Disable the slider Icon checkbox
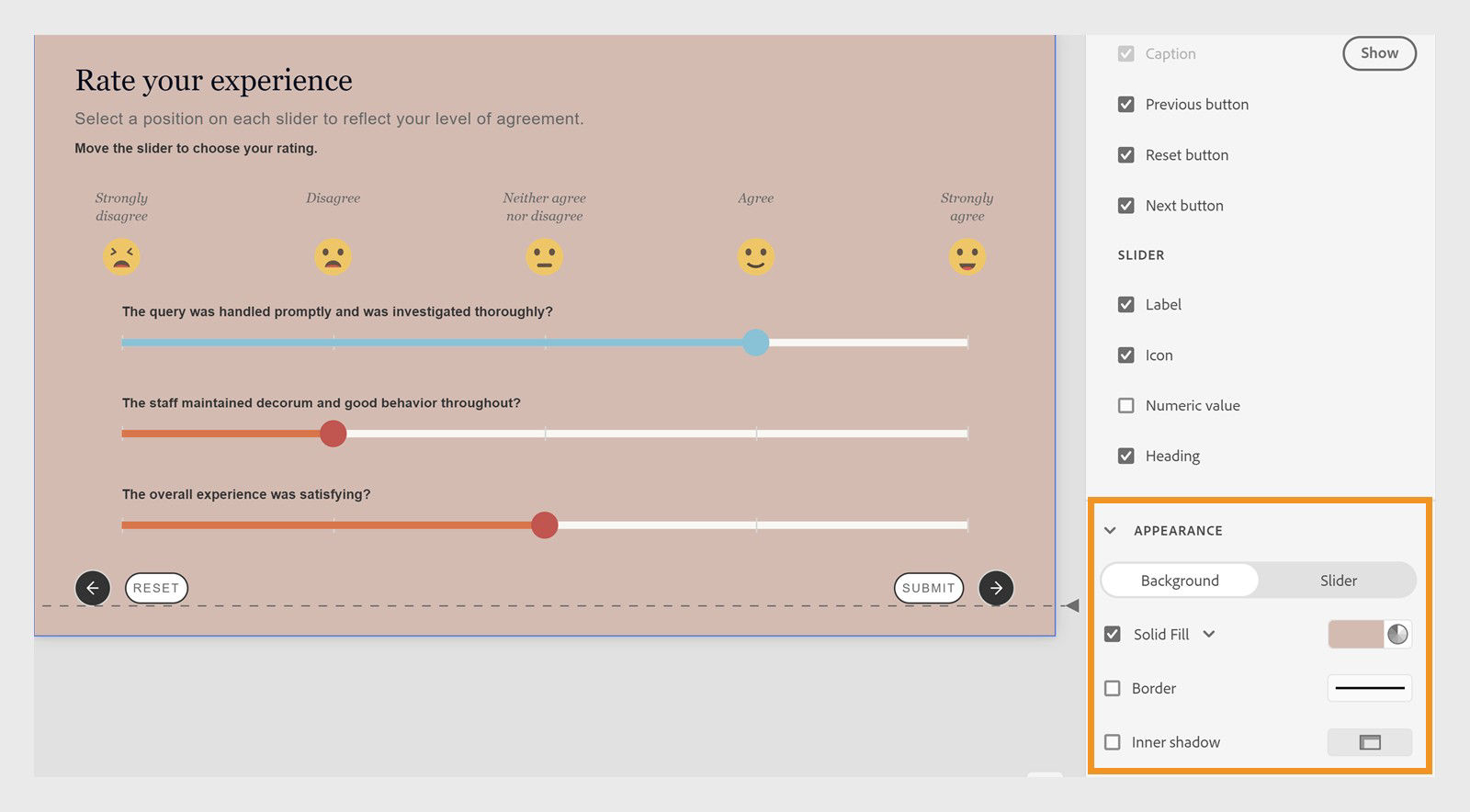1470x812 pixels. pyautogui.click(x=1125, y=355)
